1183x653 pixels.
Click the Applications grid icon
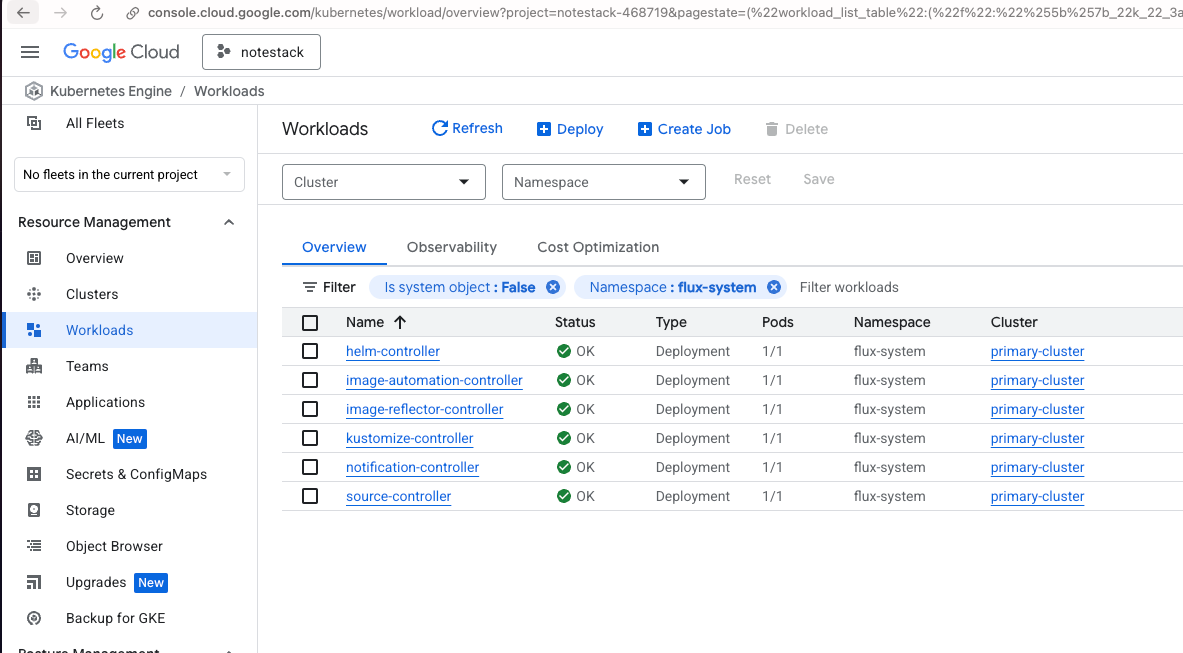click(34, 402)
